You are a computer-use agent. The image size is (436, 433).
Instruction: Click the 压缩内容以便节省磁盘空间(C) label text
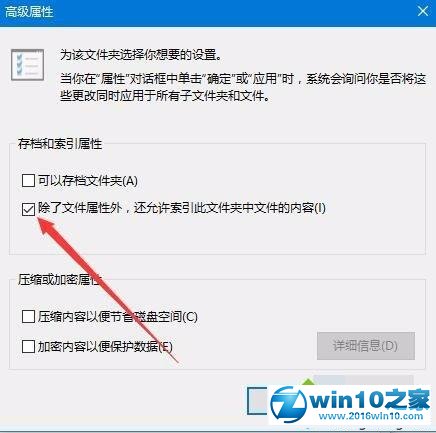coord(118,316)
